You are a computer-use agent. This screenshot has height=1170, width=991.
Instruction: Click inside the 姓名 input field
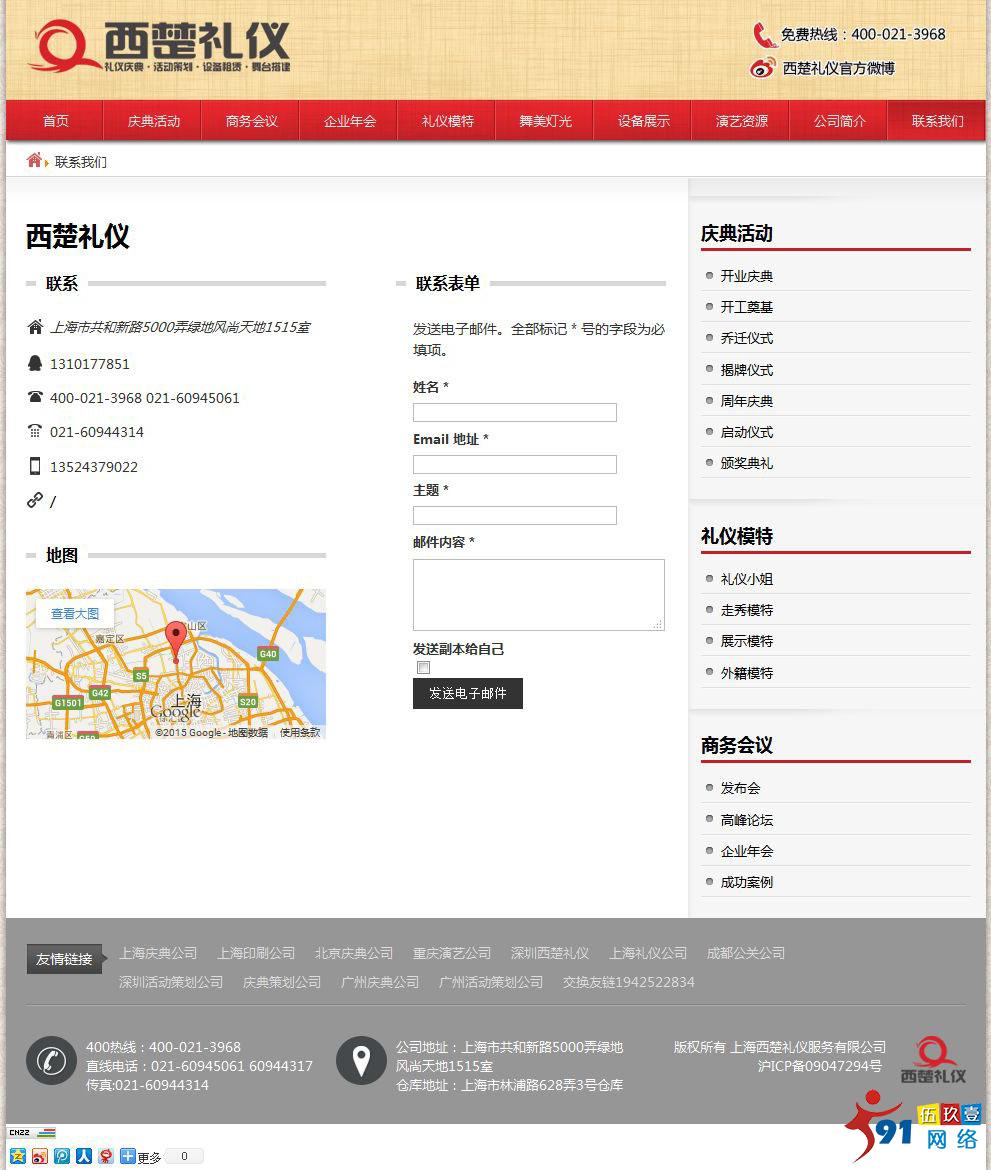tap(514, 412)
